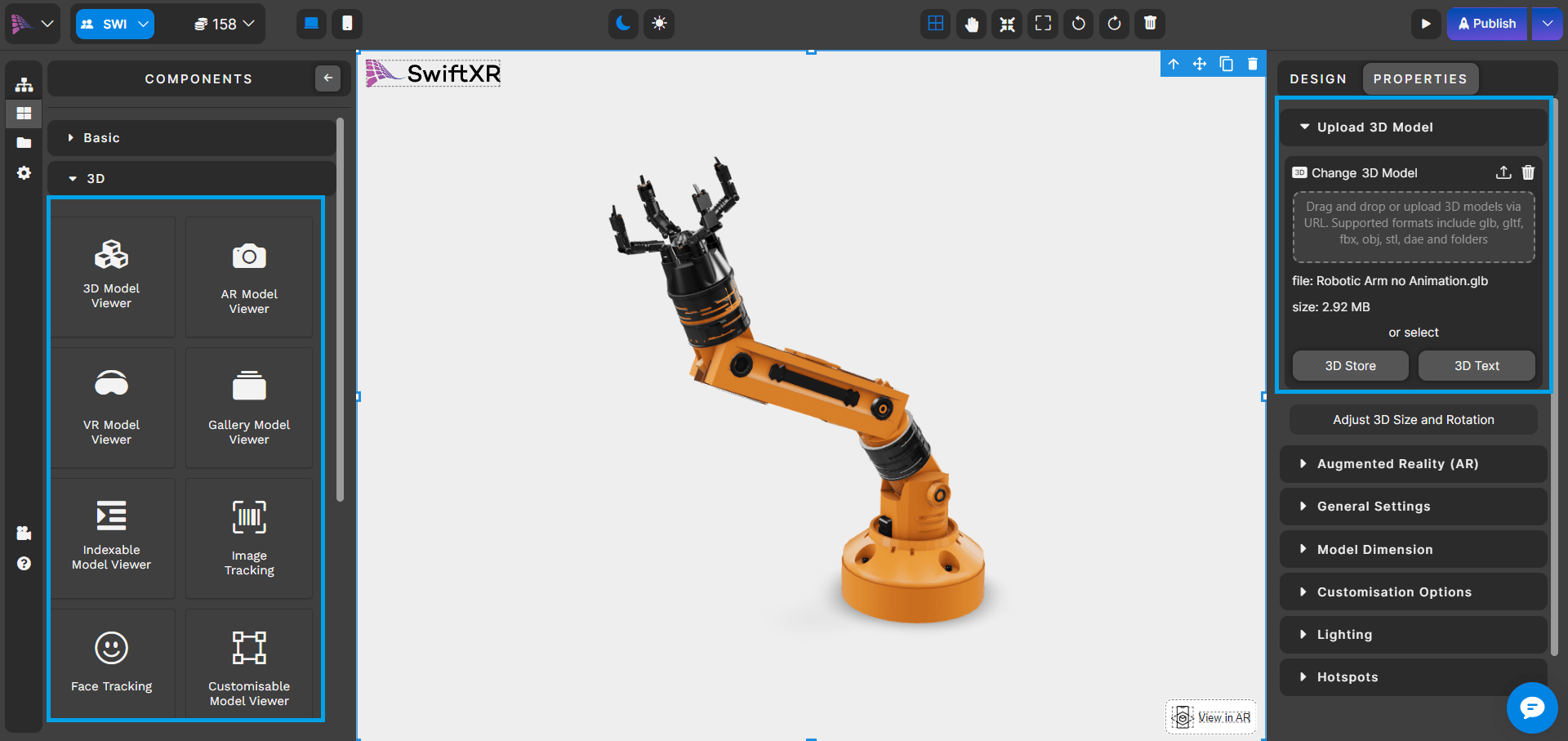Add the Face Tracking component
Image resolution: width=1568 pixels, height=741 pixels.
[x=112, y=663]
